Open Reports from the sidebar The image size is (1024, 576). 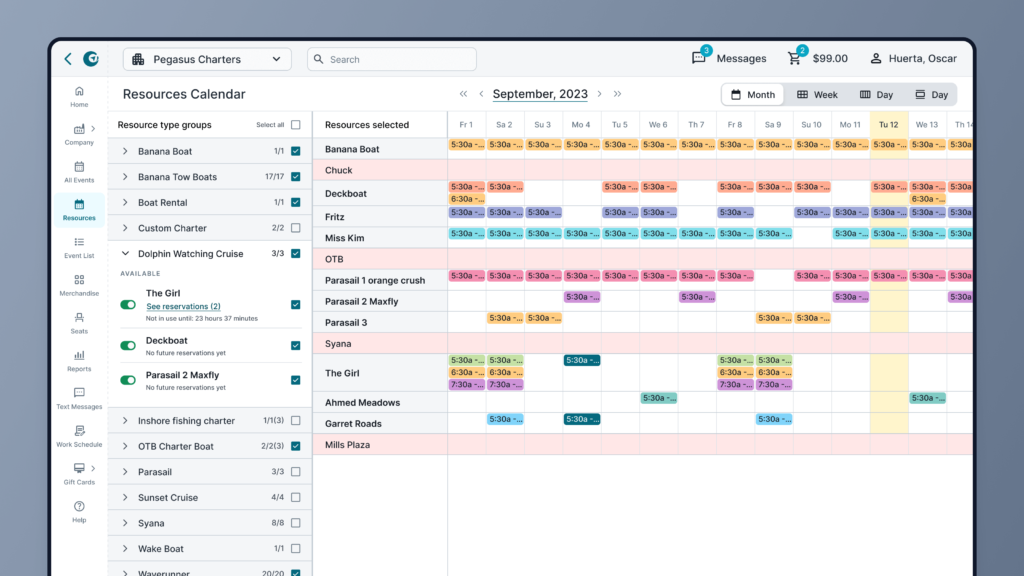click(78, 361)
